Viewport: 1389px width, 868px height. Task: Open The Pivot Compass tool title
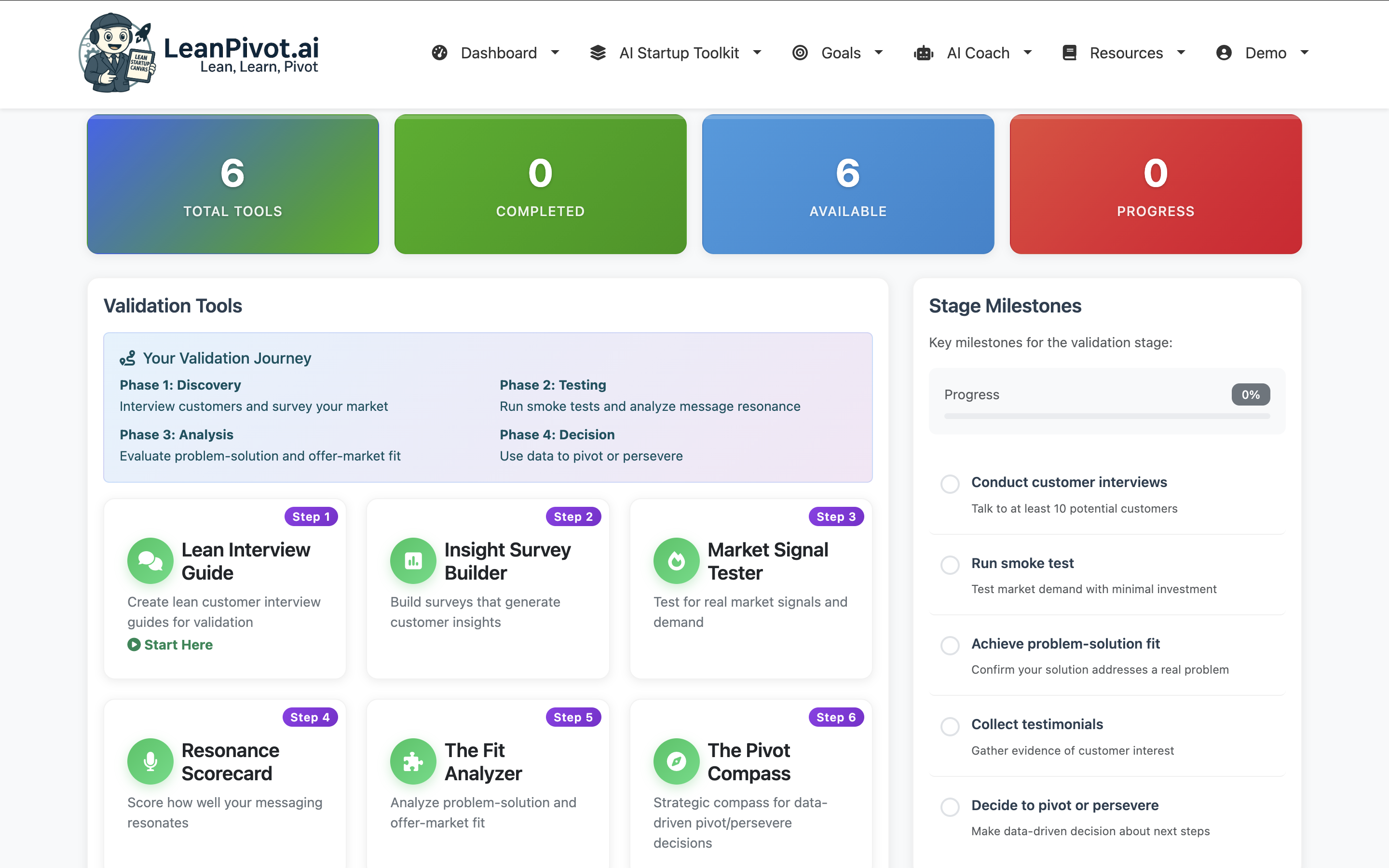click(x=749, y=761)
